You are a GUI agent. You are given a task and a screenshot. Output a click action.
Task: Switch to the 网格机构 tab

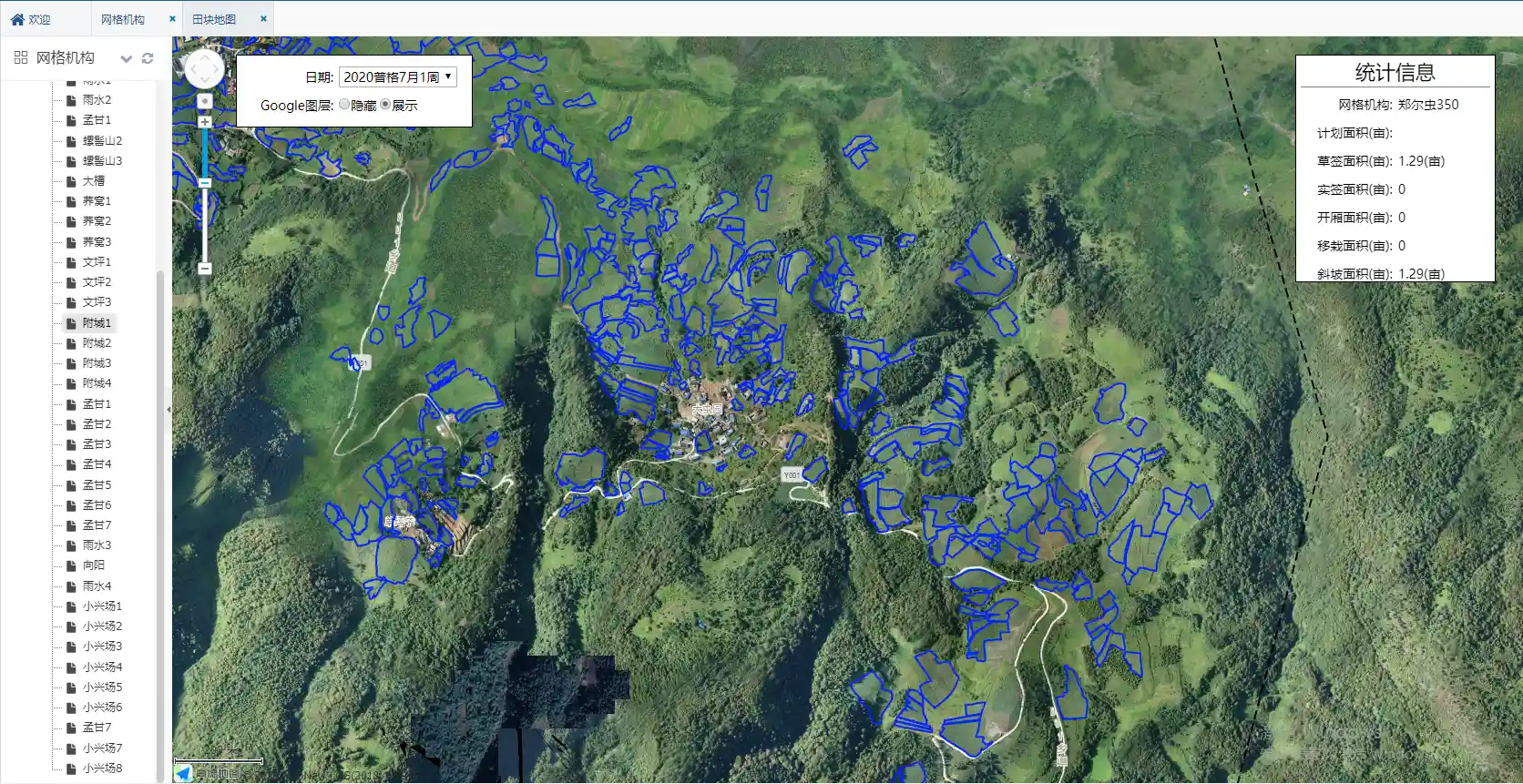123,19
